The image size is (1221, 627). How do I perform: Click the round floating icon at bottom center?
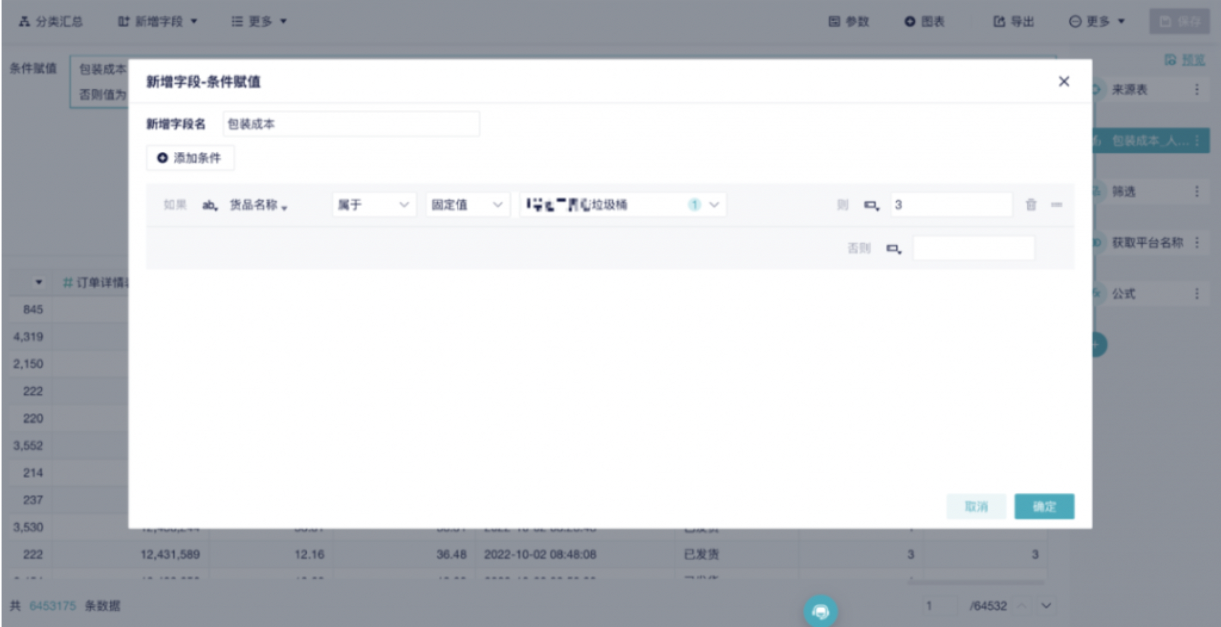click(821, 611)
